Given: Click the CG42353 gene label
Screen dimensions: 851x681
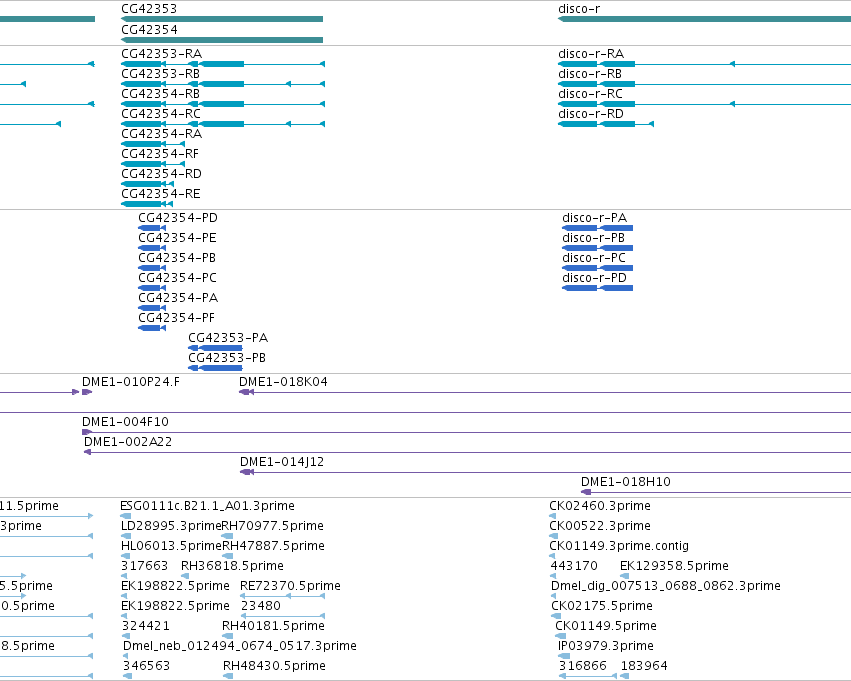Looking at the screenshot, I should (x=149, y=9).
